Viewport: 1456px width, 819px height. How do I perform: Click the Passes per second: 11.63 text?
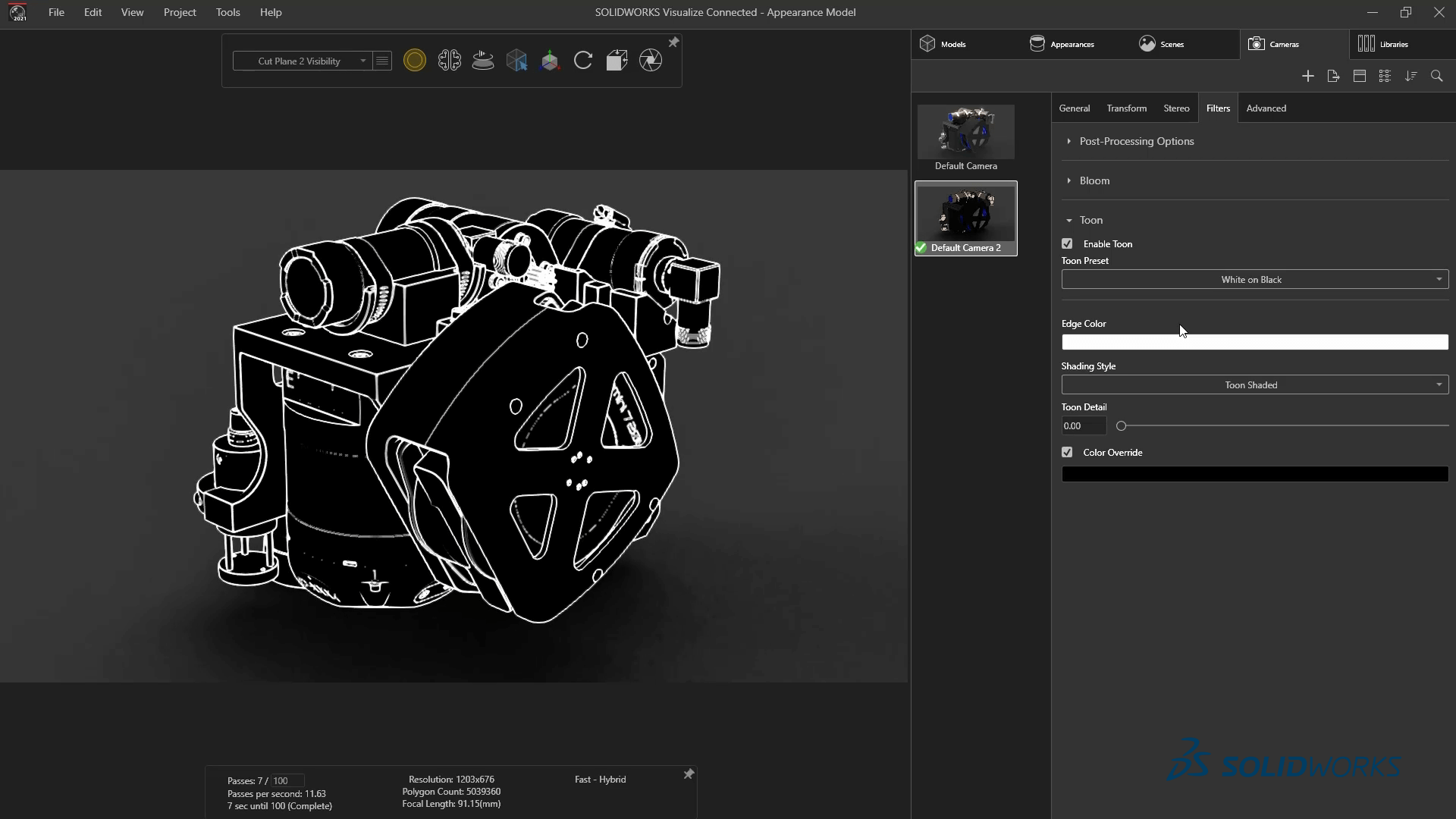[x=277, y=793]
